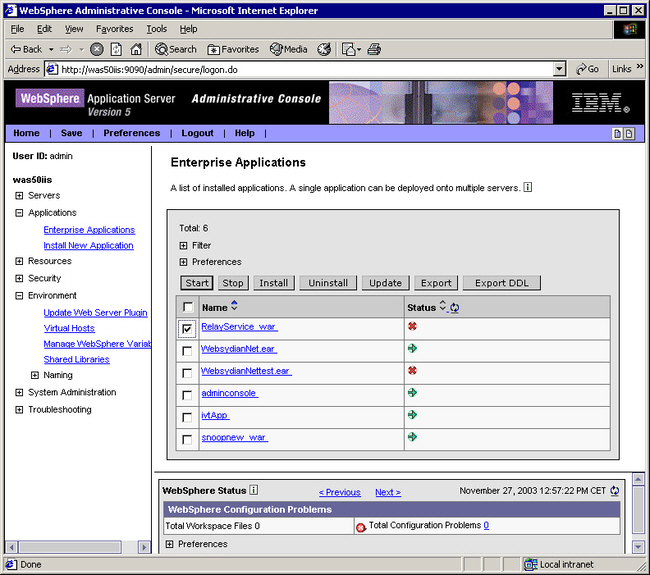This screenshot has height=575, width=650.
Task: Check the snoopnew_war checkbox
Action: [187, 439]
